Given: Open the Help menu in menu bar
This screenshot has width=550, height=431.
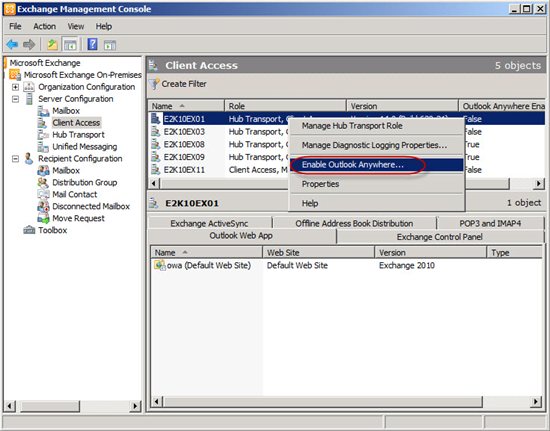Looking at the screenshot, I should (x=104, y=26).
